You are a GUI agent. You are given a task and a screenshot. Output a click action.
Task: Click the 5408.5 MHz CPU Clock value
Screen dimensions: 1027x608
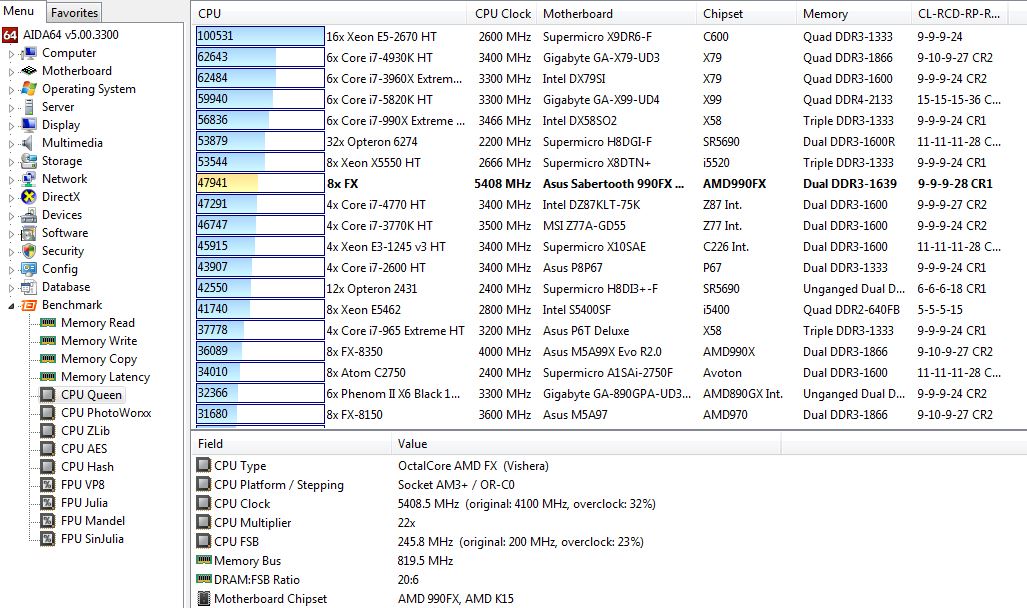point(527,504)
